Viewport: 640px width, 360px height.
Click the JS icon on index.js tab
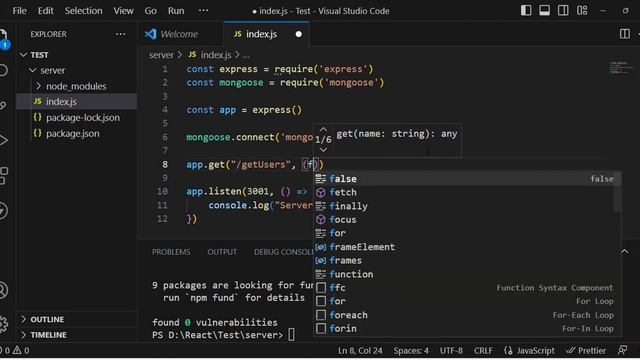coord(238,34)
